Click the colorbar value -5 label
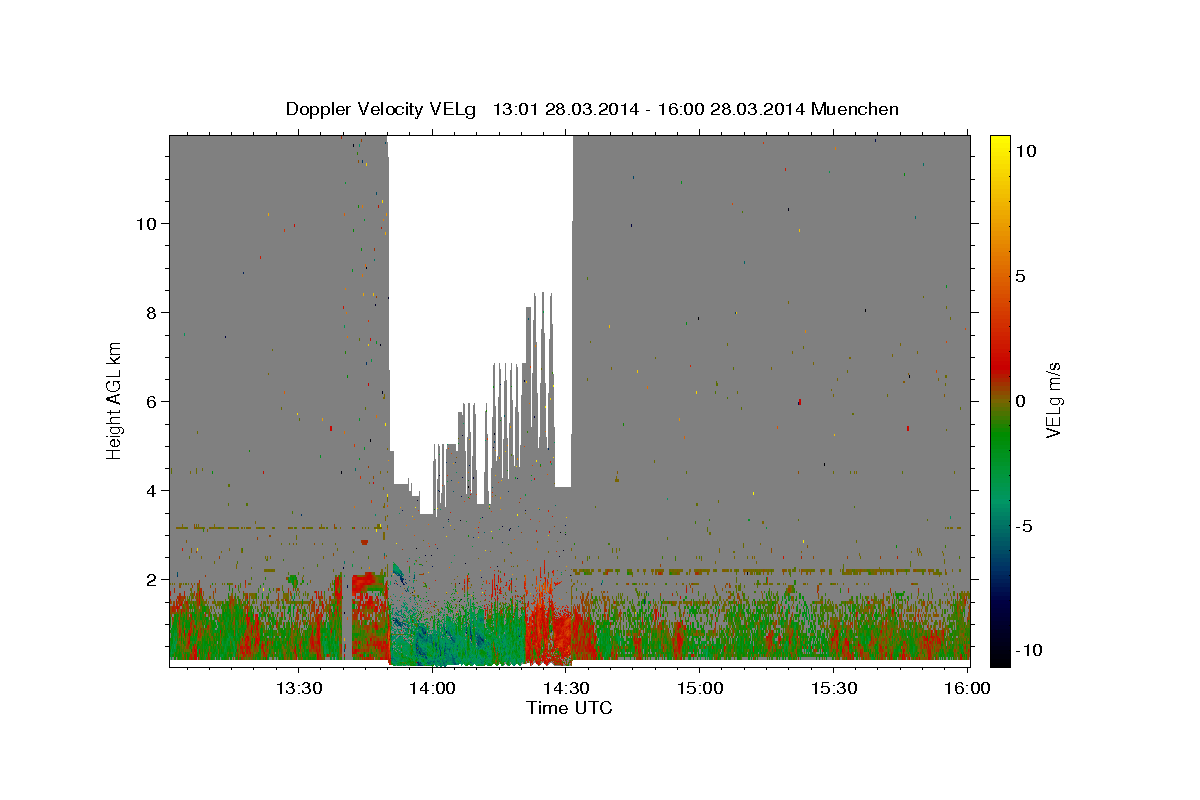Image resolution: width=1200 pixels, height=800 pixels. [1024, 526]
